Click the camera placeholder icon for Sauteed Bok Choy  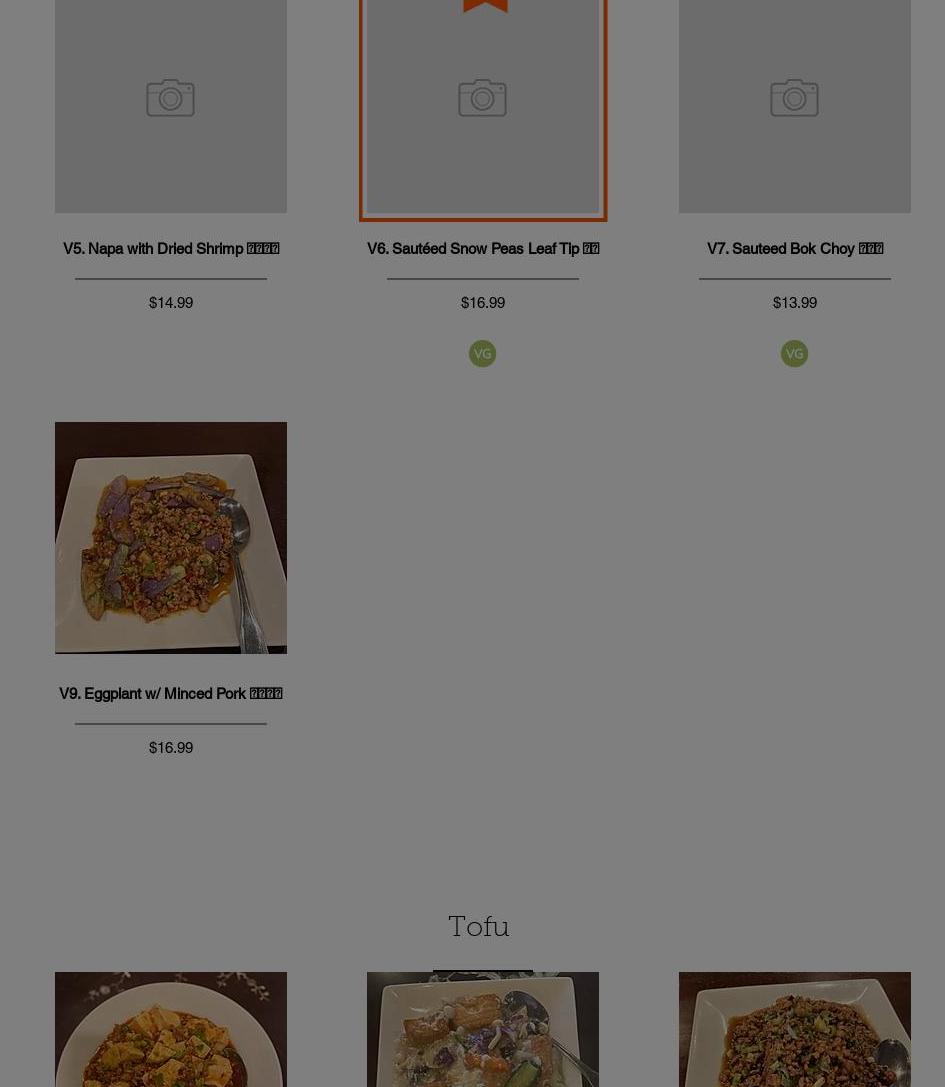(x=795, y=98)
